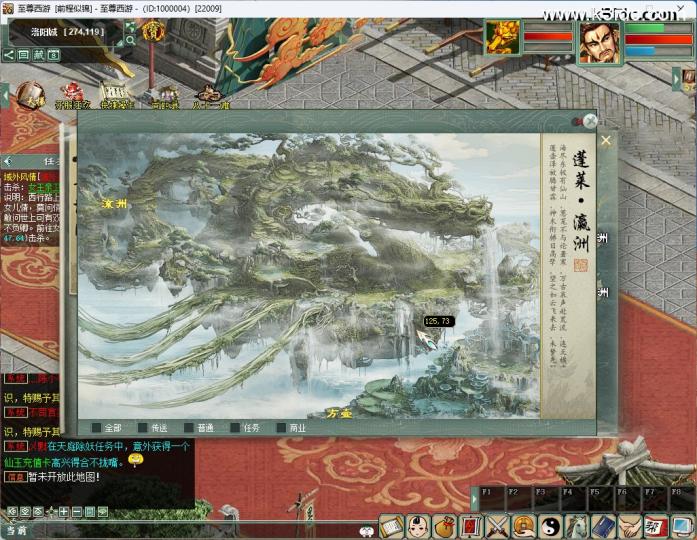Open the yin-yang skills icon

point(550,527)
